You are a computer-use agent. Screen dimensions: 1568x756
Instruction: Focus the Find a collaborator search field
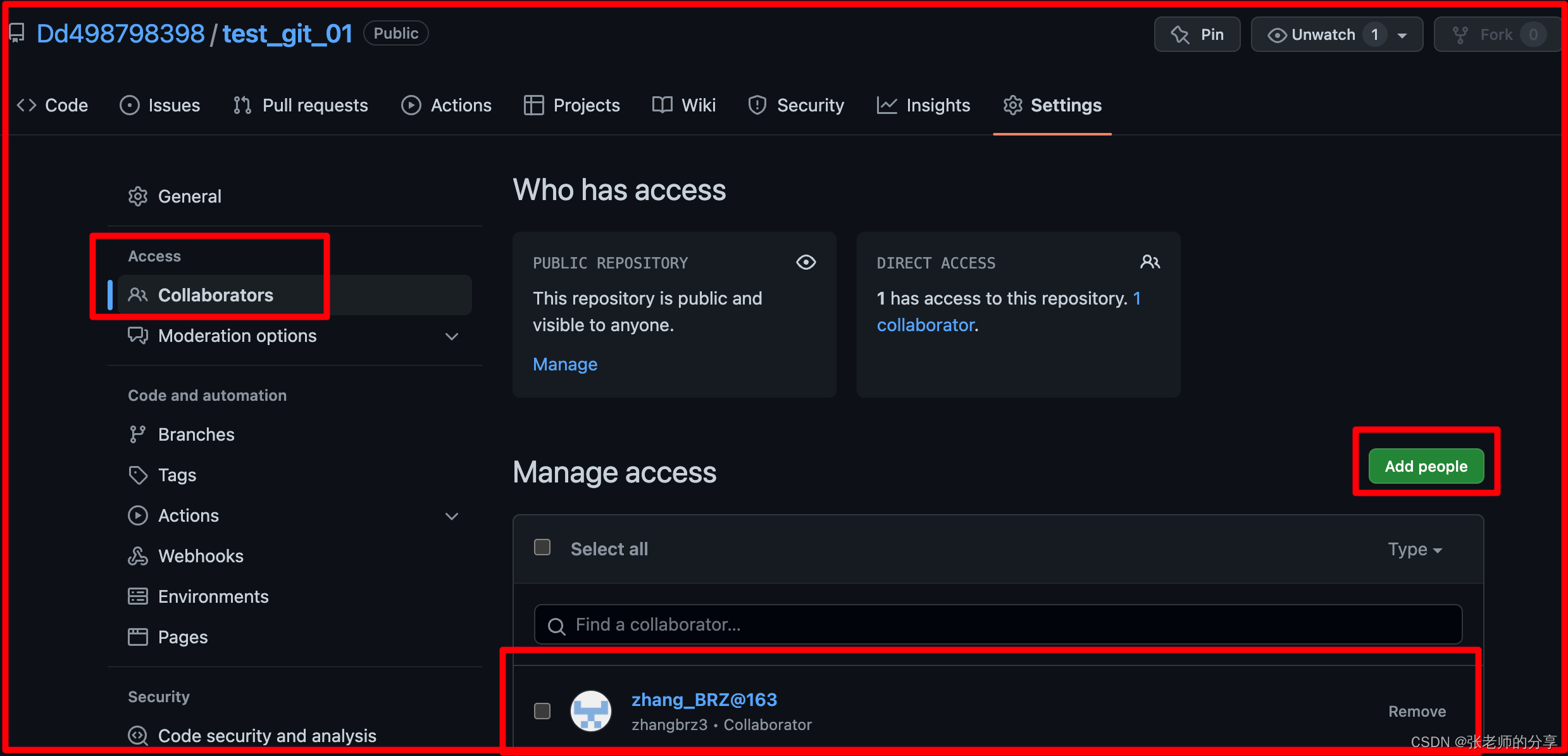998,625
